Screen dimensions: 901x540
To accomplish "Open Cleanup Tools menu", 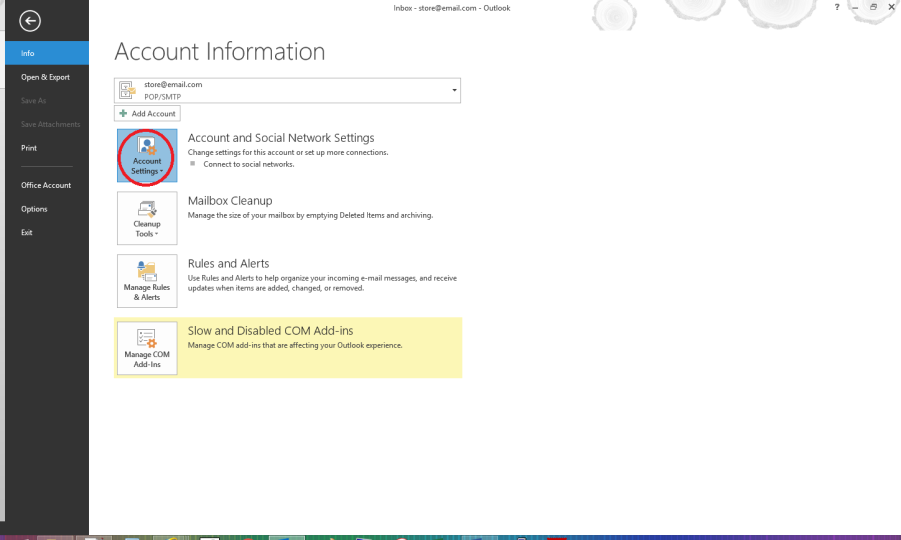I will pos(147,218).
